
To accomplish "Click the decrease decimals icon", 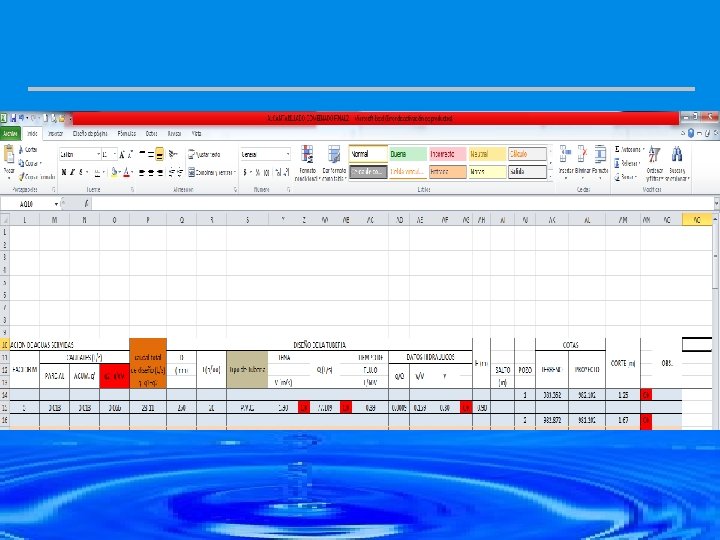I will pos(287,173).
